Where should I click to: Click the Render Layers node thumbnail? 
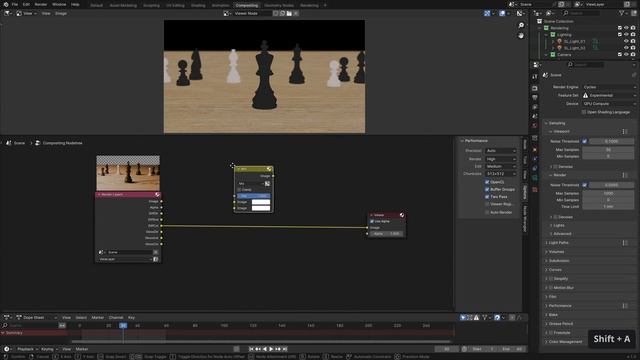128,173
